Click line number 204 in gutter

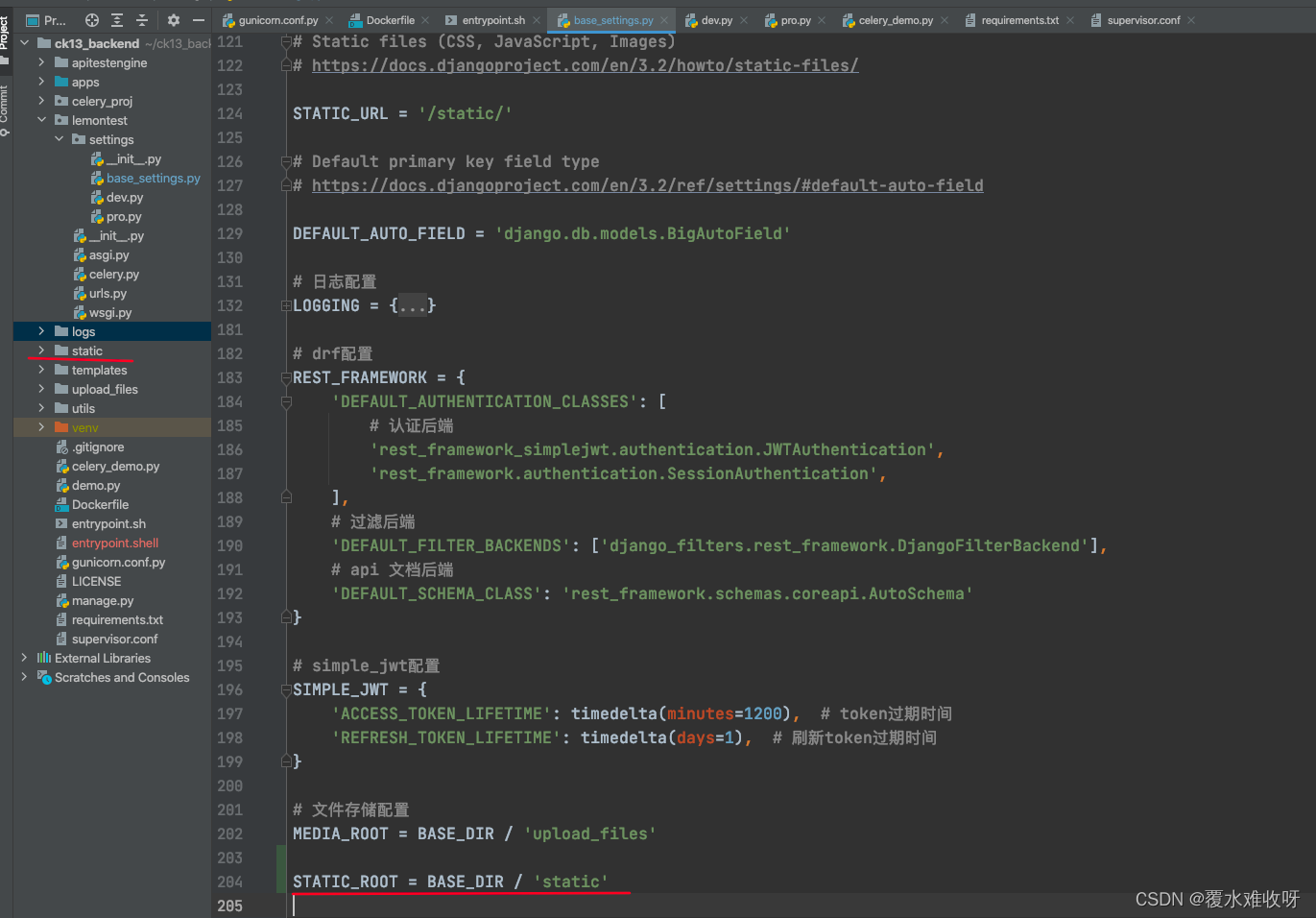[x=230, y=882]
